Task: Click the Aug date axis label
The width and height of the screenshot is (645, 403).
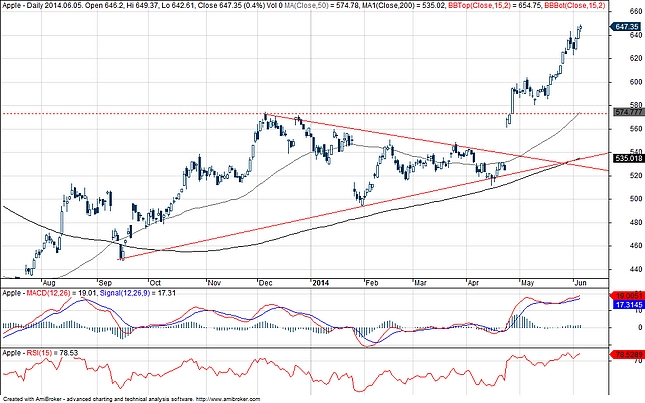Action: (49, 283)
